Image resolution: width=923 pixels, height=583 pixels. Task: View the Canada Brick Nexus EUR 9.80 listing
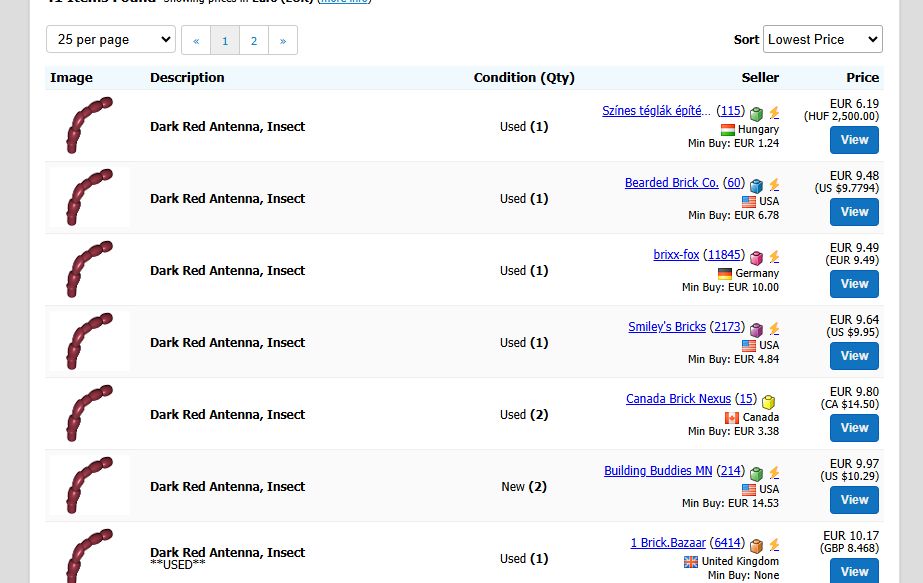[854, 428]
